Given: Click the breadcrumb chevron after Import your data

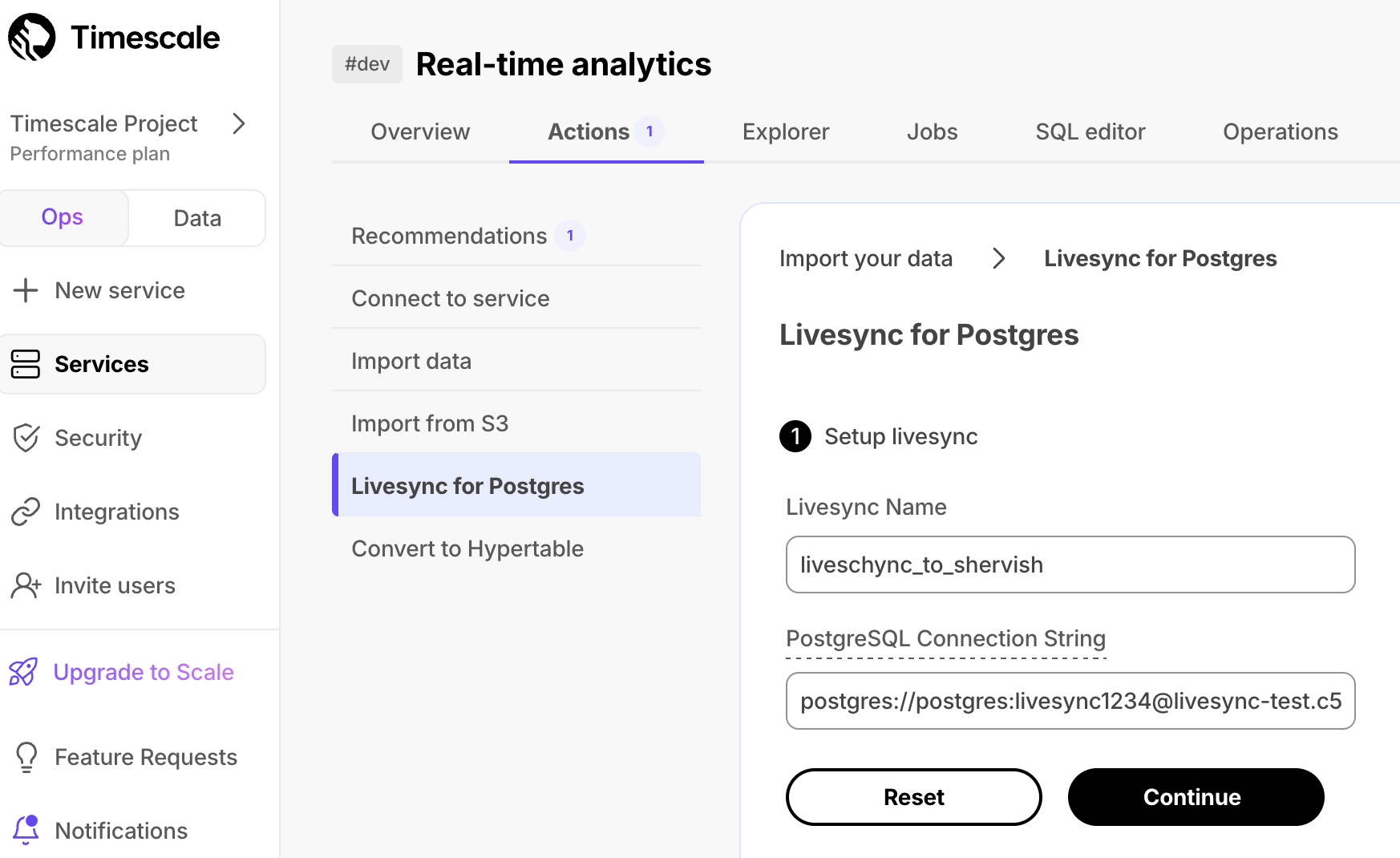Looking at the screenshot, I should (999, 258).
